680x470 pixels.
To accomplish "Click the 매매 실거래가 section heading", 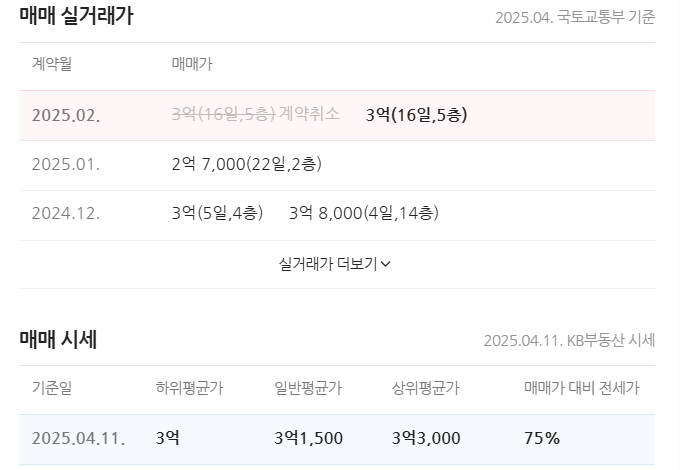I will tap(76, 16).
